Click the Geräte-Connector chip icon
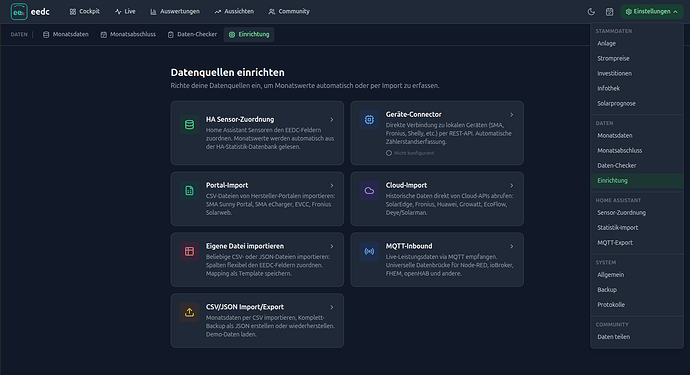 [369, 120]
